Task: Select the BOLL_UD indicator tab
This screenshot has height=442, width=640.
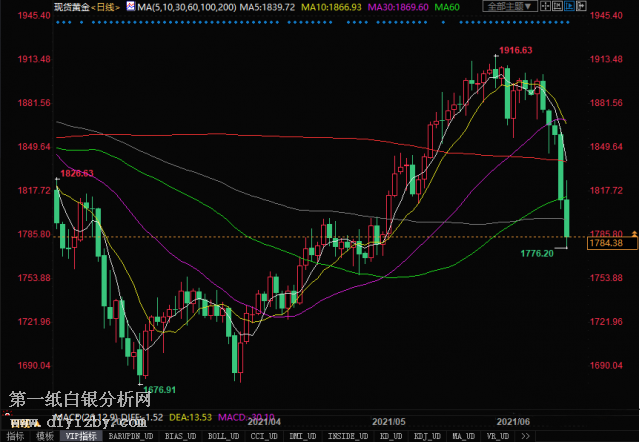Action: click(223, 436)
